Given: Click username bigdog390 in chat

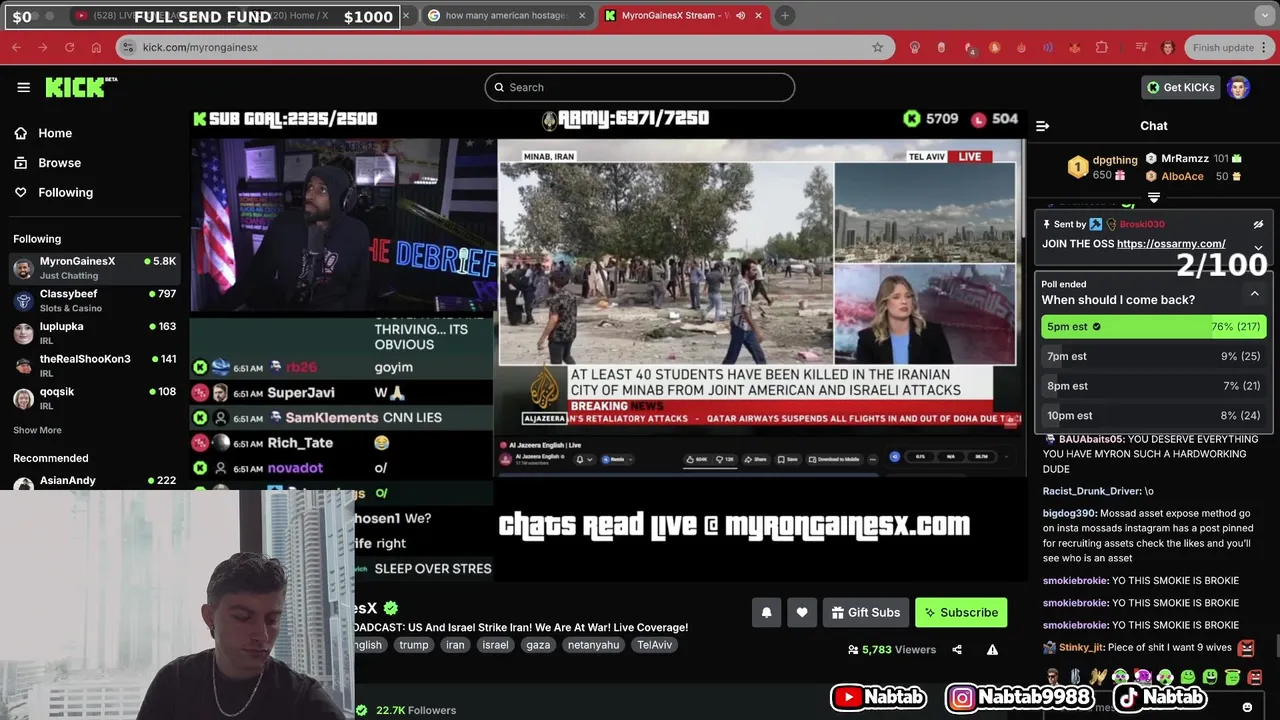Looking at the screenshot, I should point(1069,513).
